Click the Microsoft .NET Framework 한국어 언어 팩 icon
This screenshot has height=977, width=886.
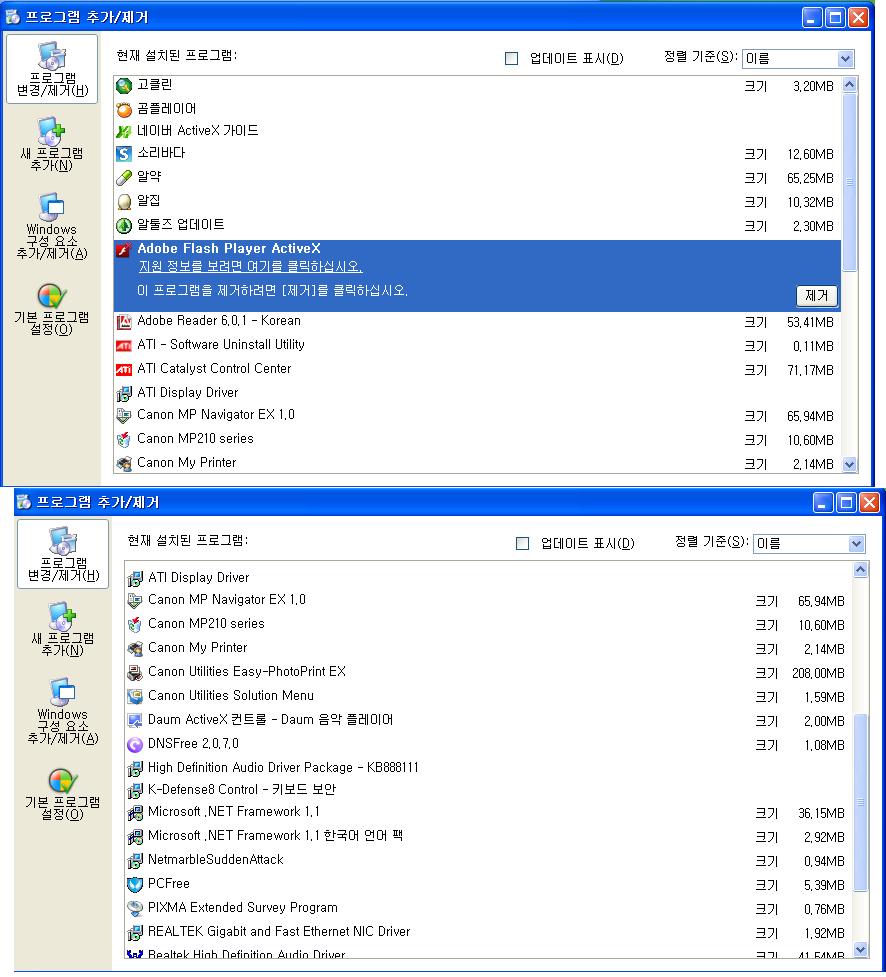(x=135, y=836)
